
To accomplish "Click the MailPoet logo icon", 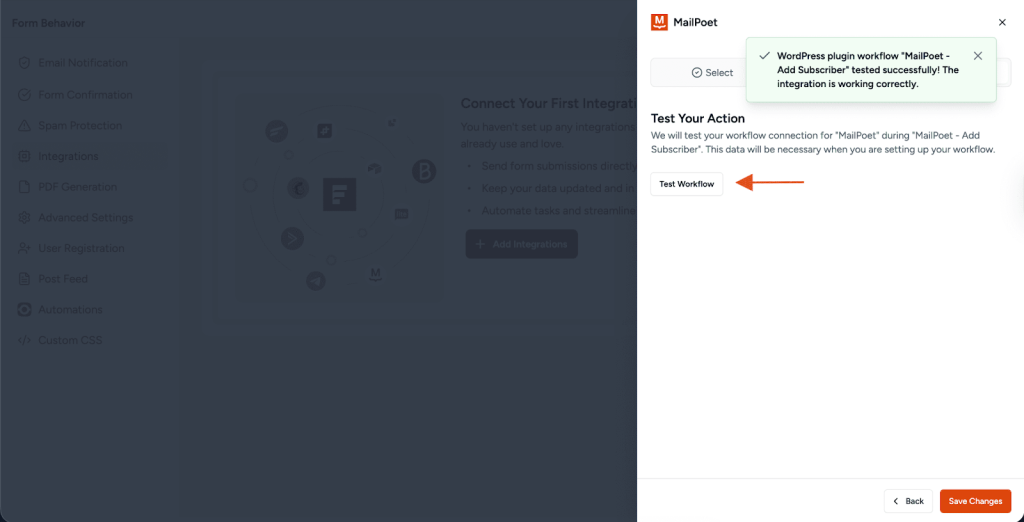I will (659, 22).
